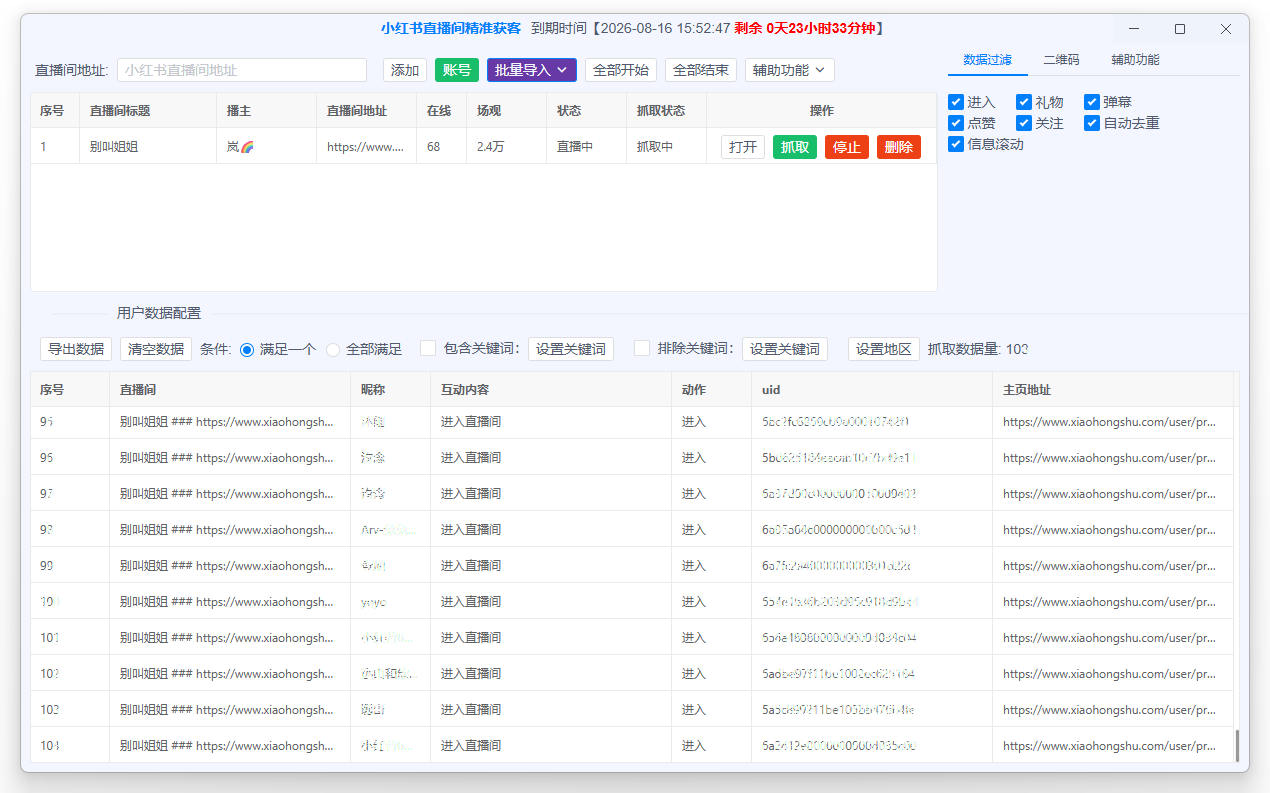Click 主页地址 link in row 104
1270x793 pixels.
click(x=1110, y=746)
